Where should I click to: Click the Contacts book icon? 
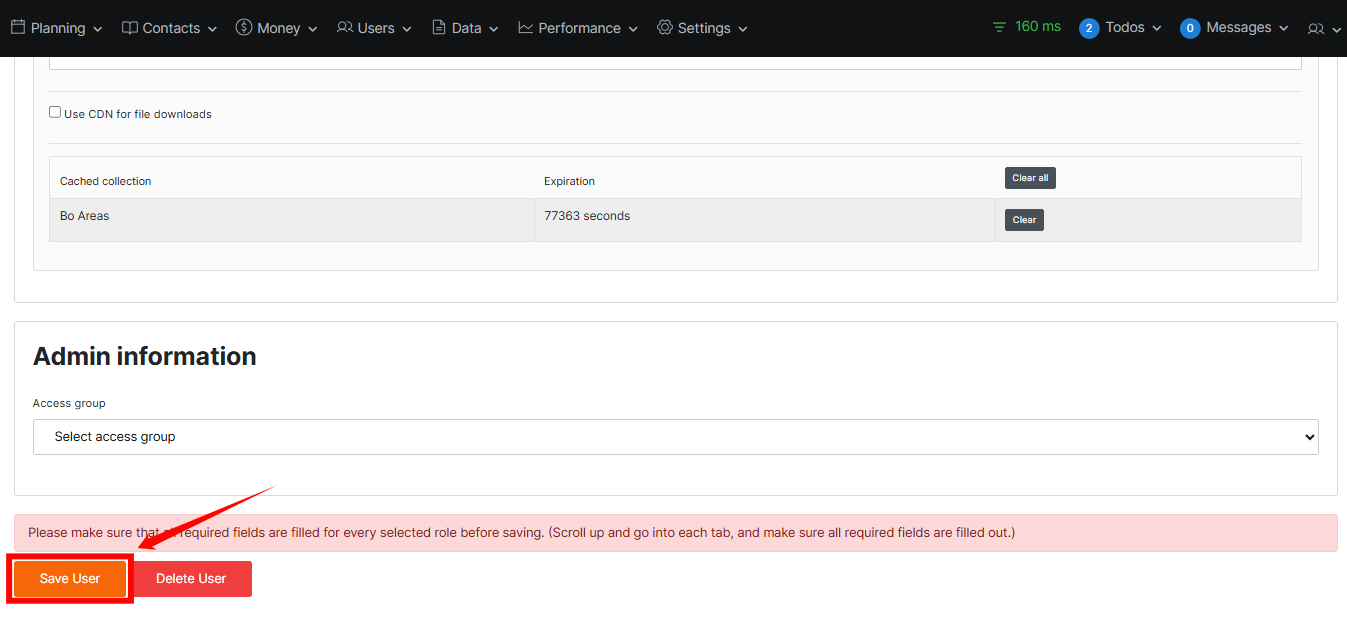pos(130,28)
